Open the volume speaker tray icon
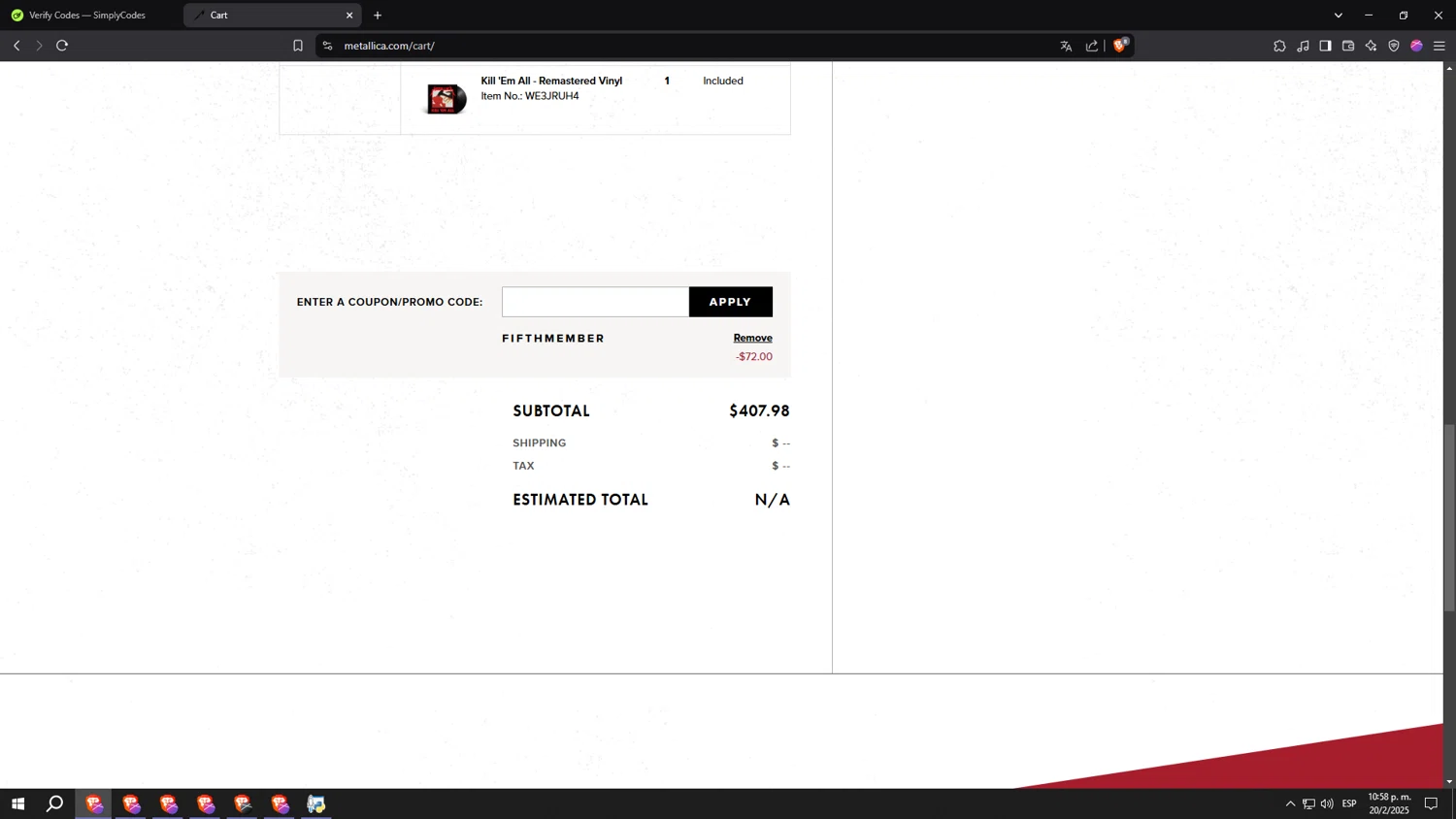Viewport: 1456px width, 819px height. 1327,803
